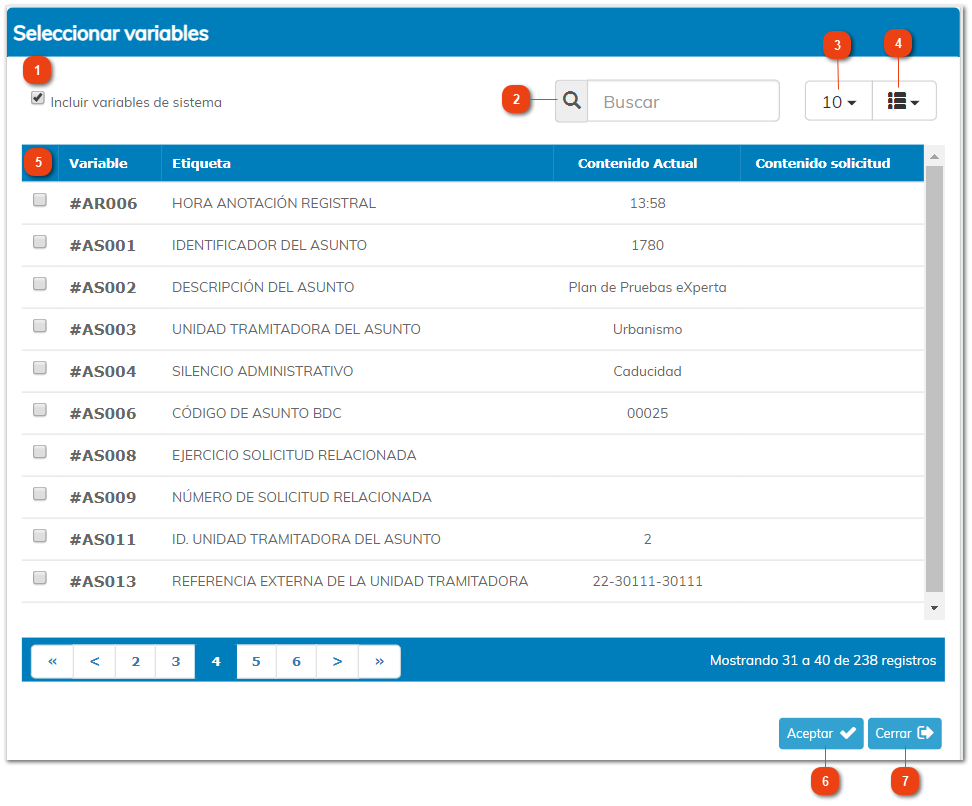972x806 pixels.
Task: Open page 5 of the table
Action: click(256, 662)
